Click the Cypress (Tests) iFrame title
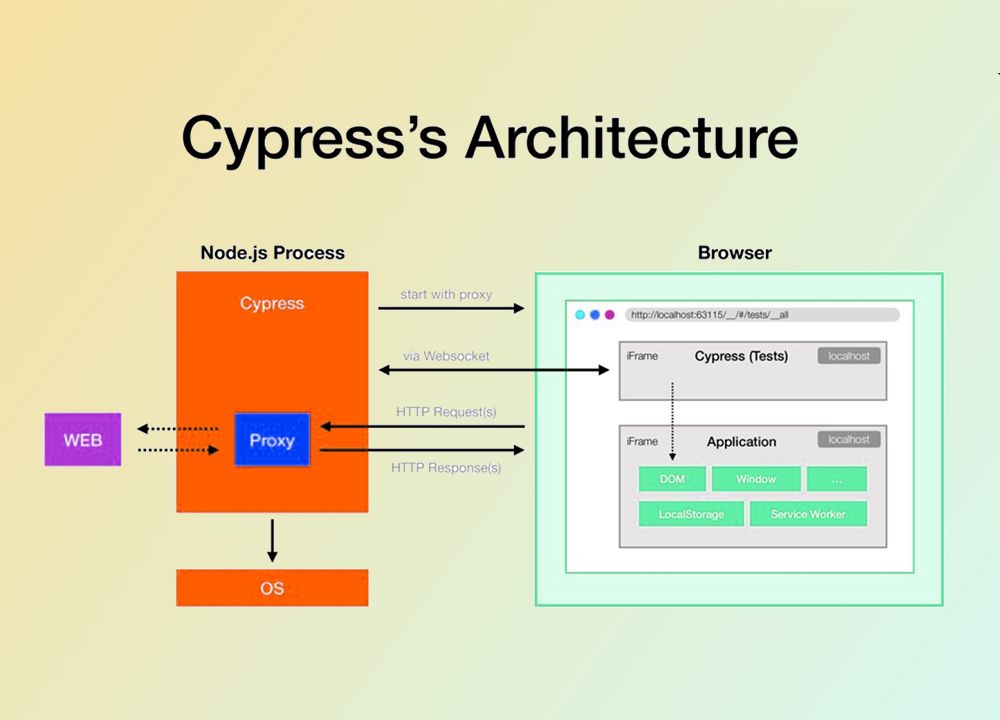Viewport: 1000px width, 720px height. pyautogui.click(x=741, y=356)
